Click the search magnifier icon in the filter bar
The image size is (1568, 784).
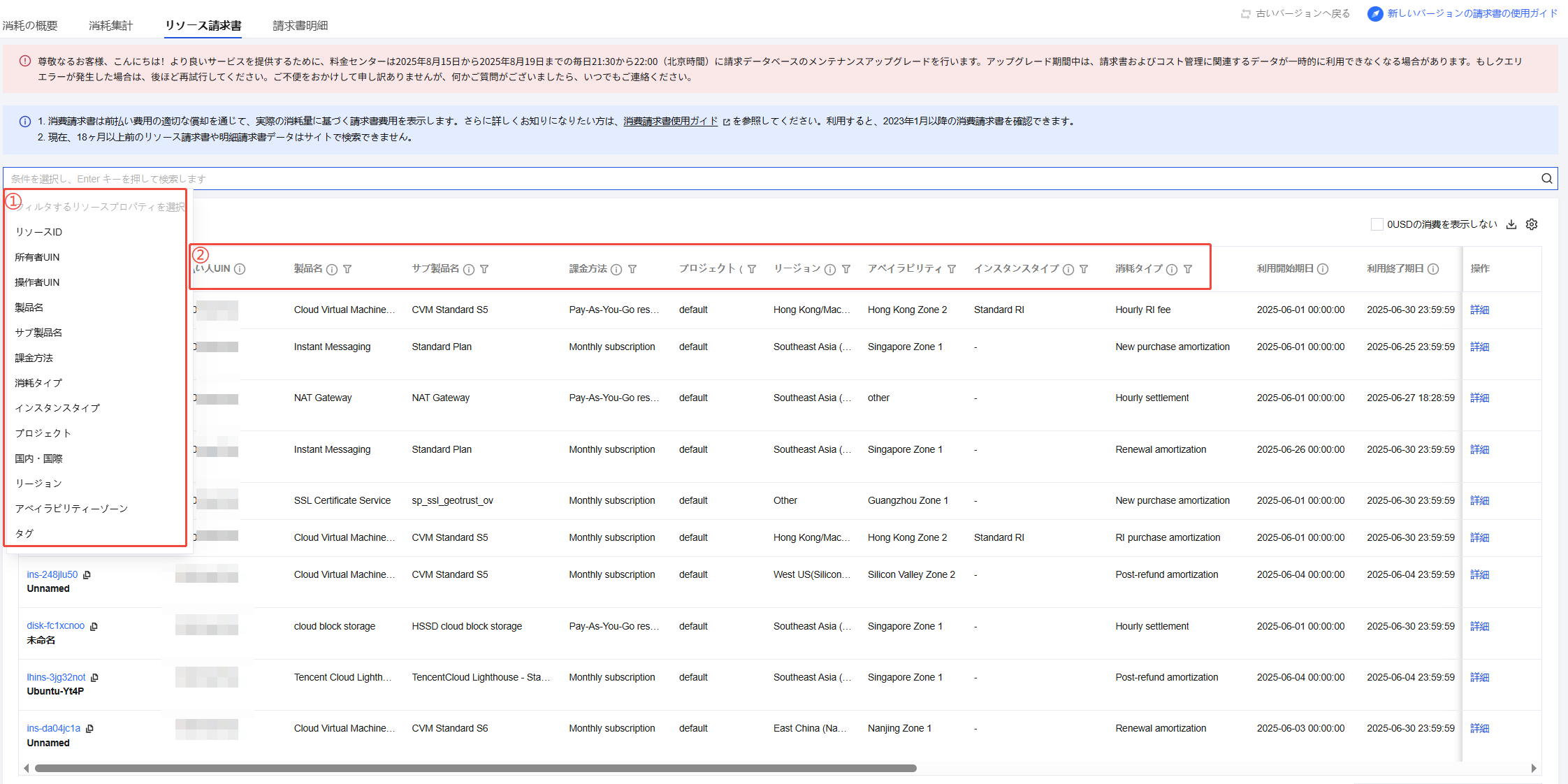click(1547, 179)
